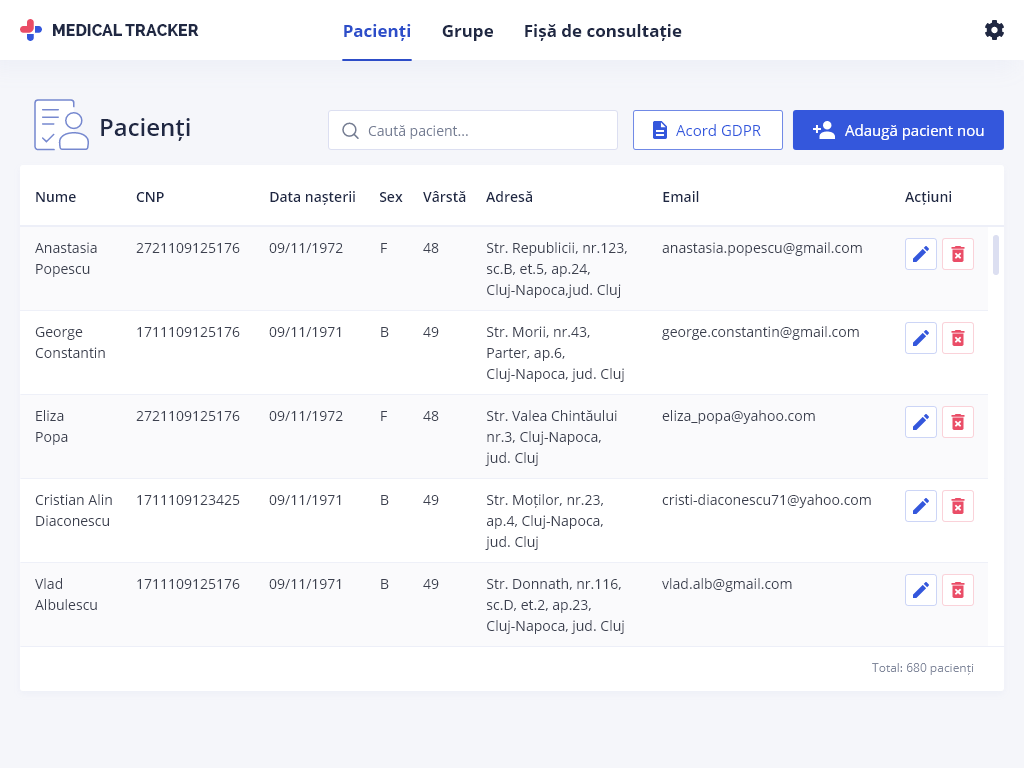Screen dimensions: 1024x768
Task: Click email vlad.alb@gmail.com
Action: pyautogui.click(x=727, y=584)
